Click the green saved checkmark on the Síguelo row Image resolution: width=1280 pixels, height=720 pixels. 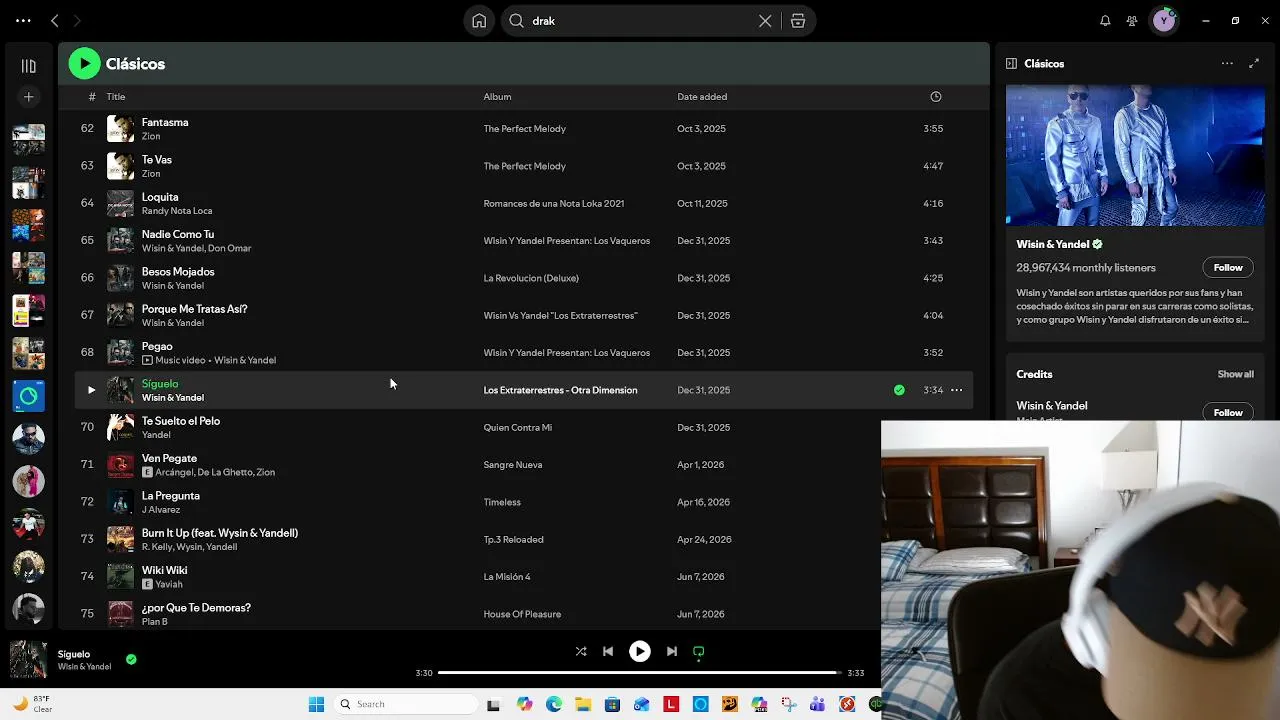coord(899,390)
